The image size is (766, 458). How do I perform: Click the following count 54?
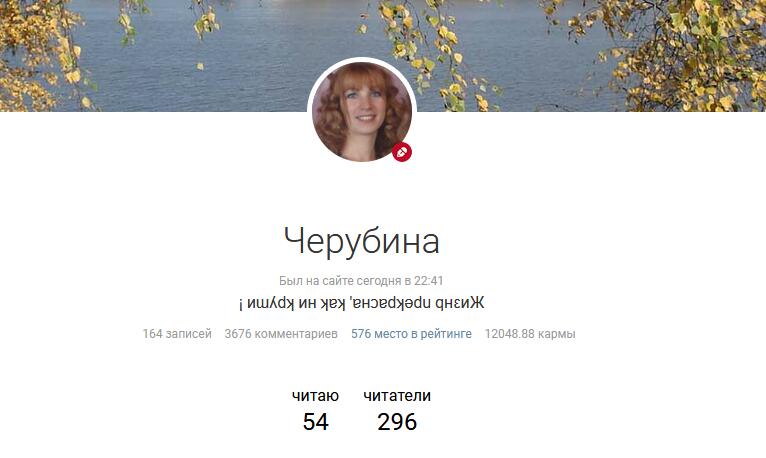point(316,422)
